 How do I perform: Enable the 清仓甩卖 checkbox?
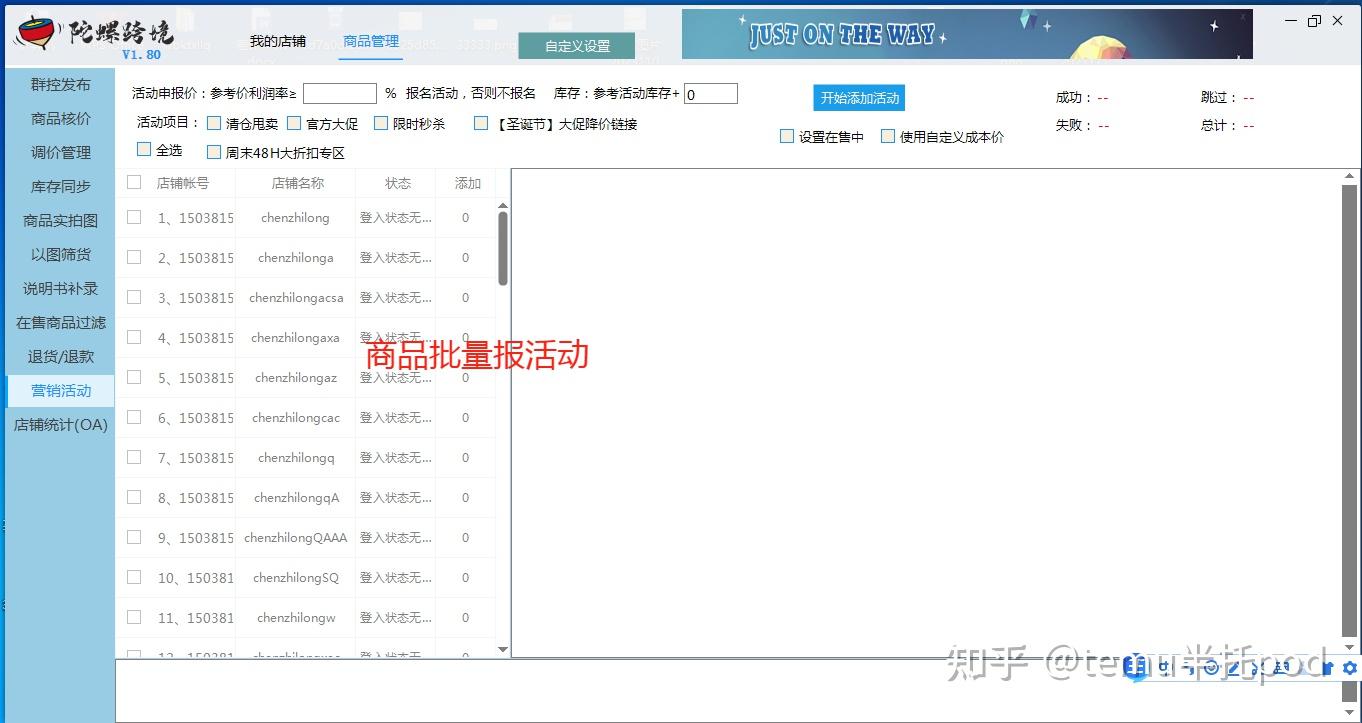[x=215, y=123]
